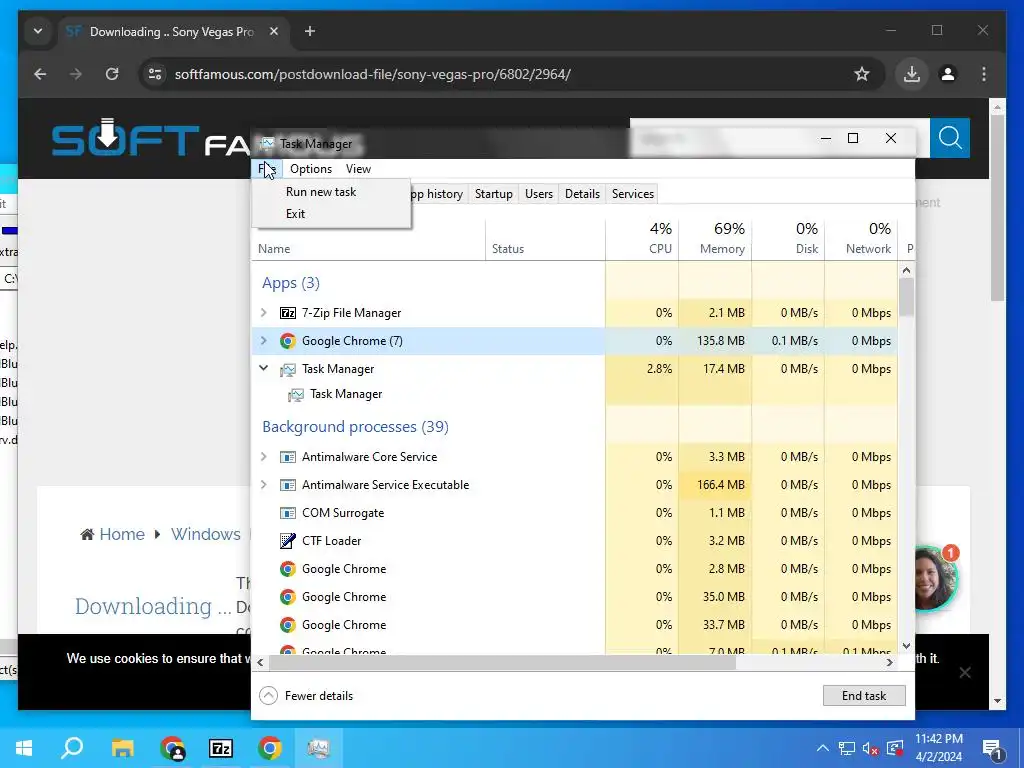Open the notification center icon
The height and width of the screenshot is (768, 1024).
[993, 749]
